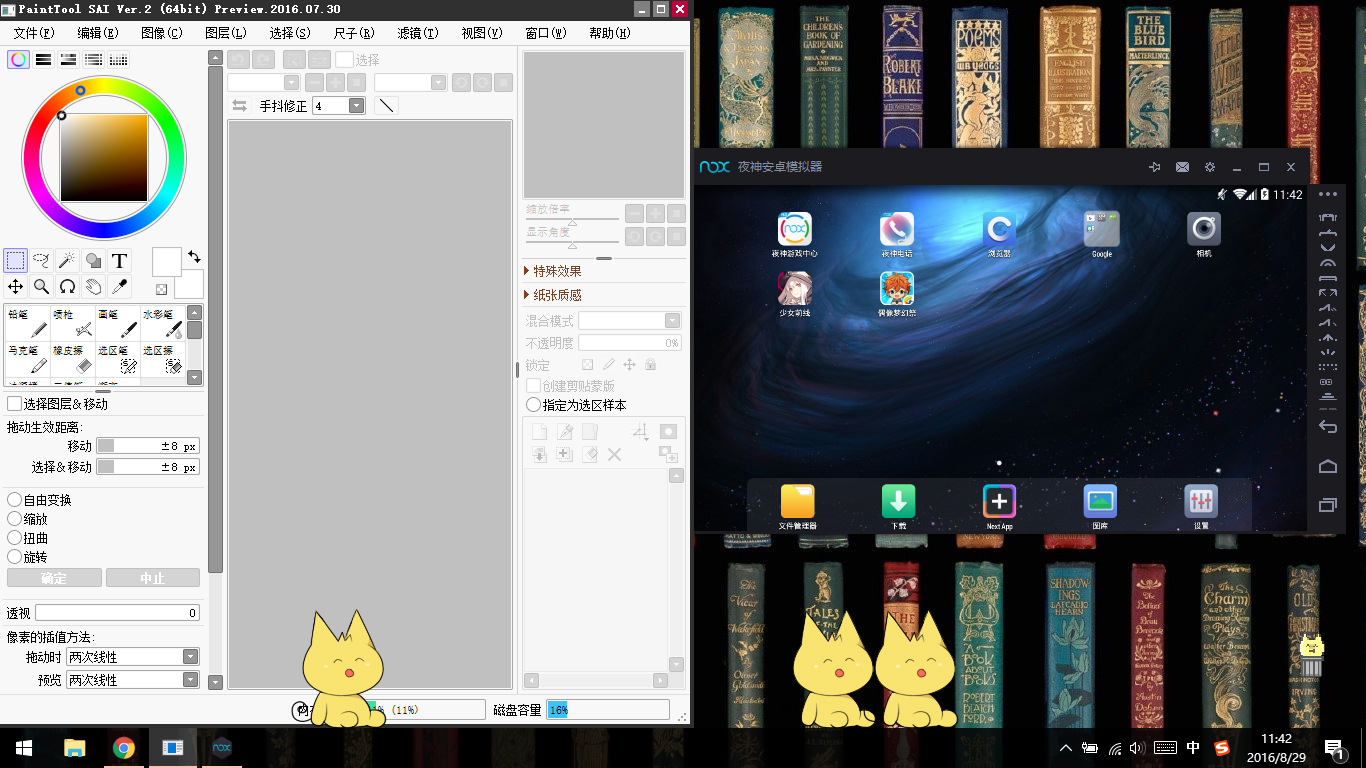Select the Zoom magnifier tool
The image size is (1366, 768).
click(x=42, y=287)
